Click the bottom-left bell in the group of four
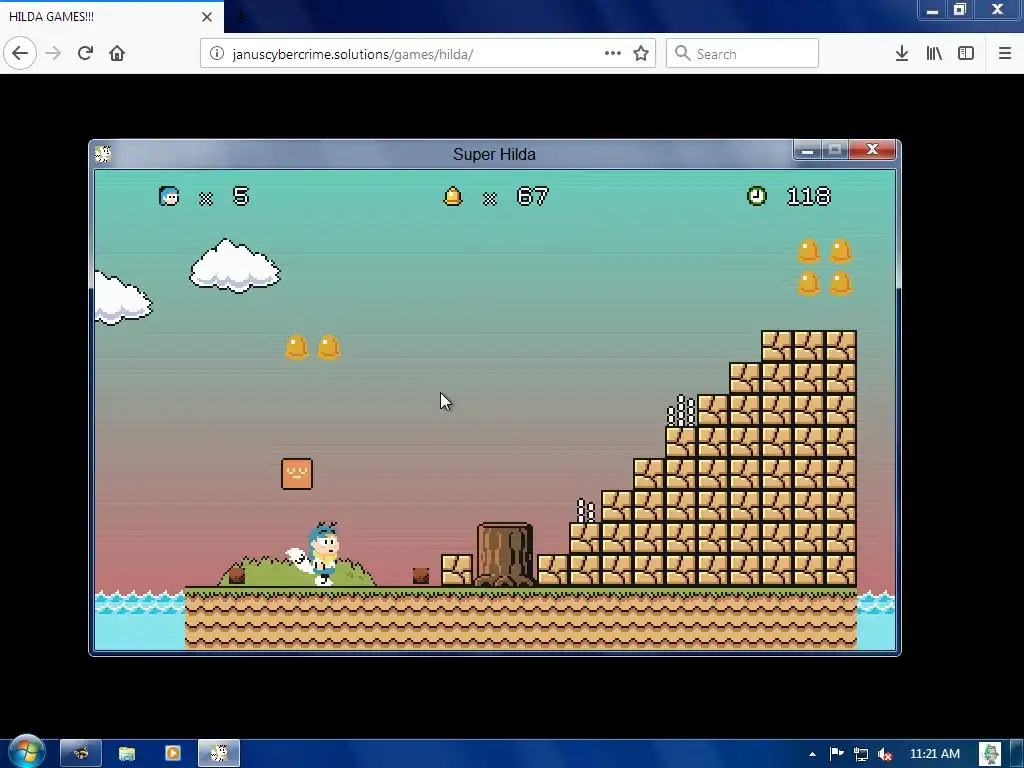 [808, 283]
